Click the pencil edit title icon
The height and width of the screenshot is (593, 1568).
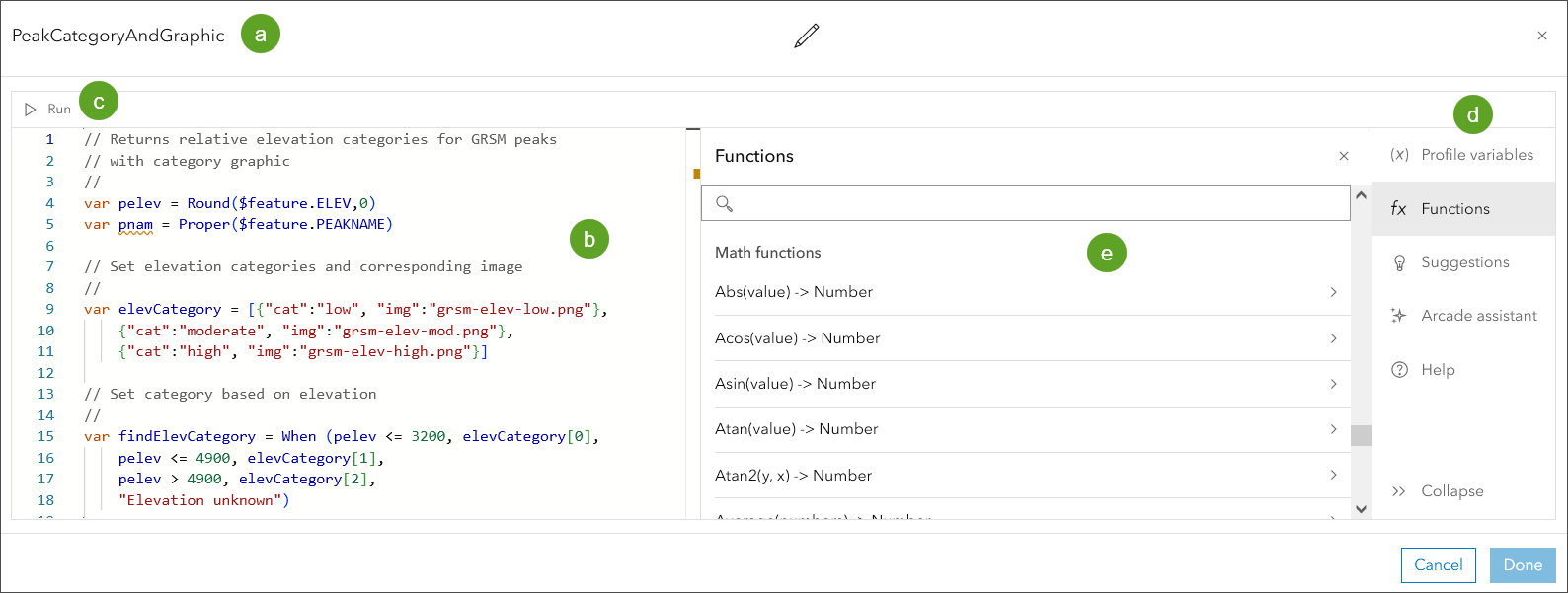pyautogui.click(x=807, y=36)
